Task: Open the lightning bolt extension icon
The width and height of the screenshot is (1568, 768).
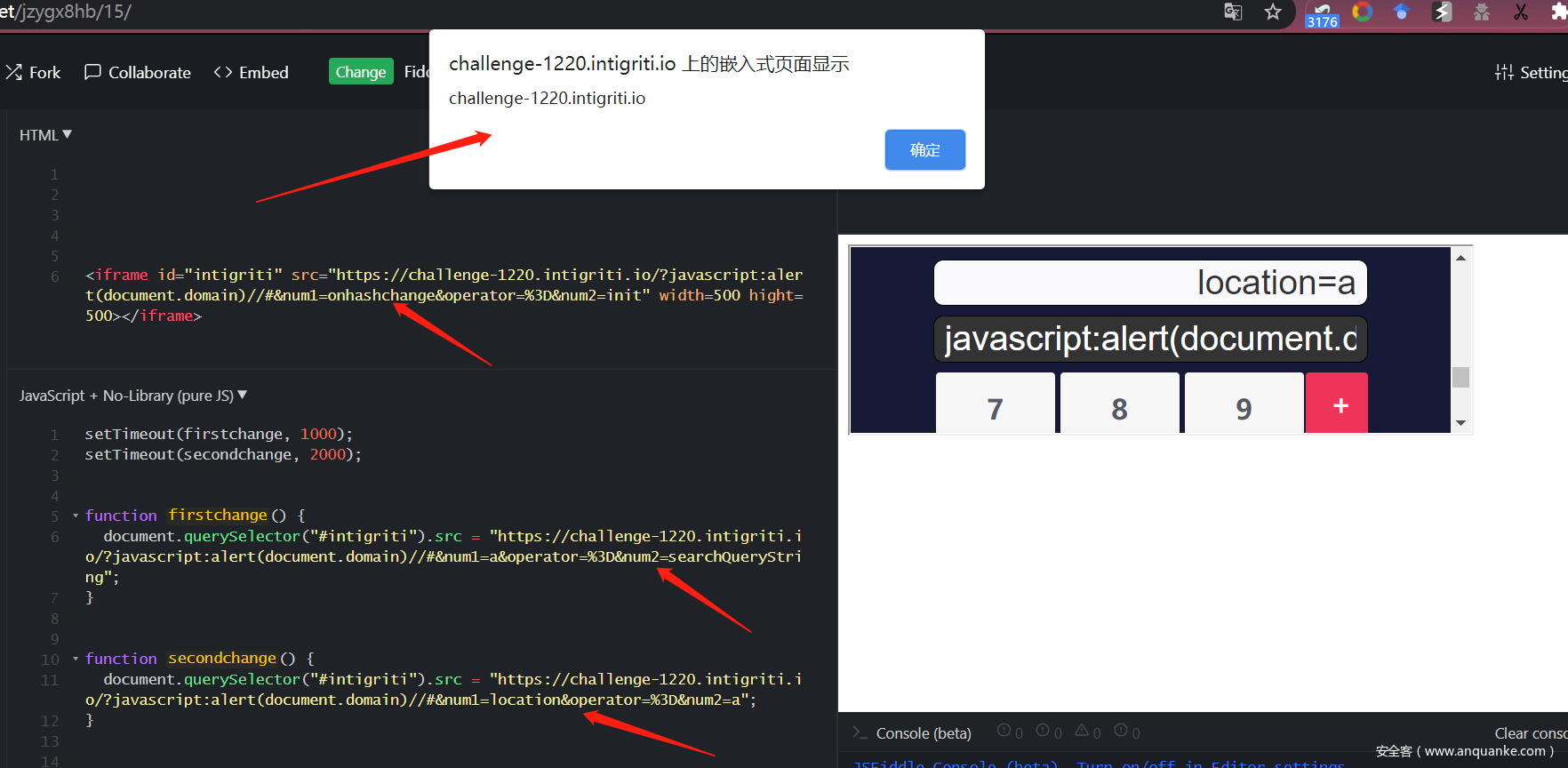Action: click(x=1442, y=12)
